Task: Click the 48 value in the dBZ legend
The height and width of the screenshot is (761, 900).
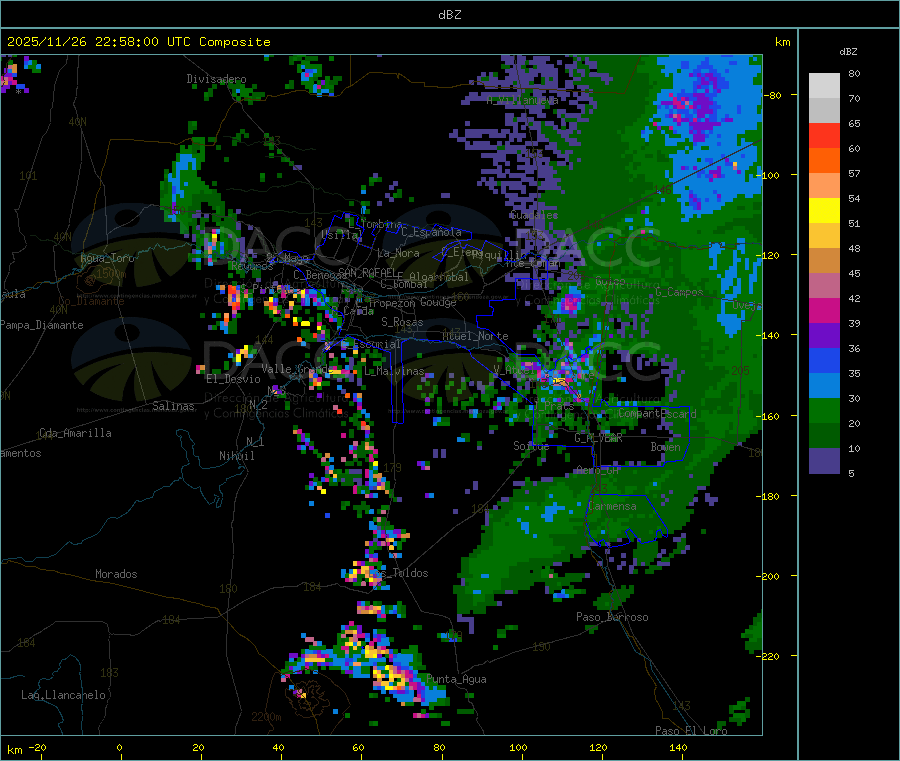Action: click(x=854, y=249)
